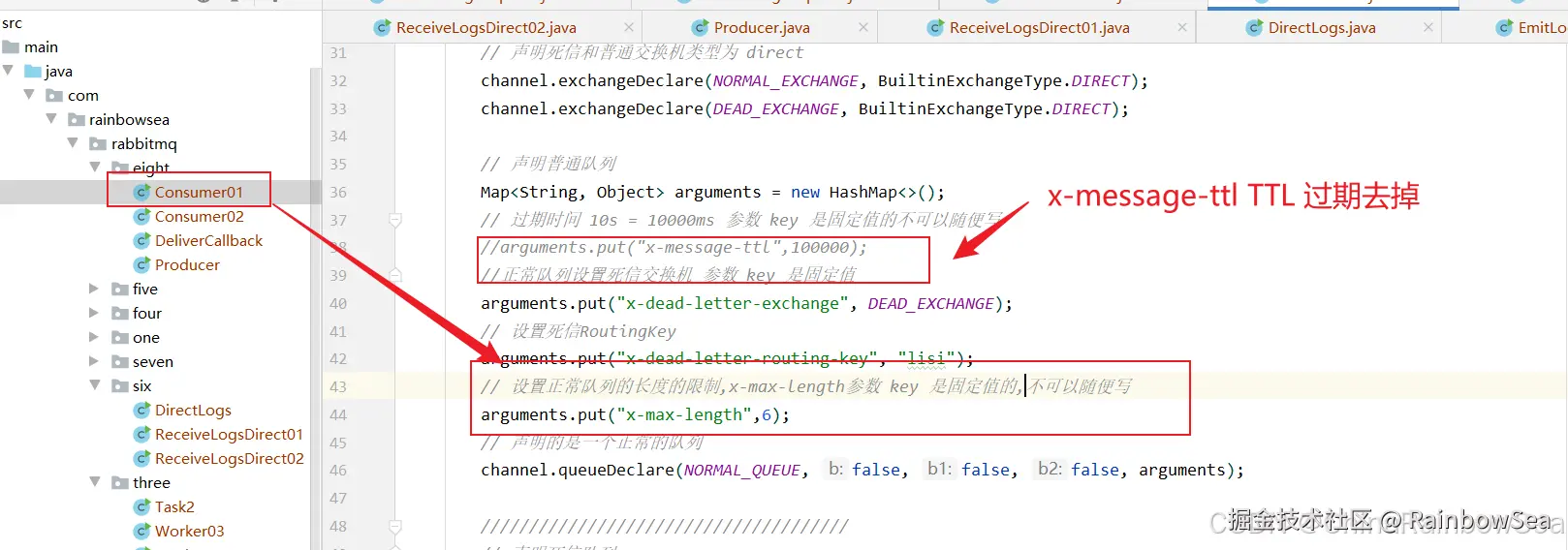This screenshot has width=1568, height=550.
Task: Click the Worker03 class icon
Action: [141, 531]
